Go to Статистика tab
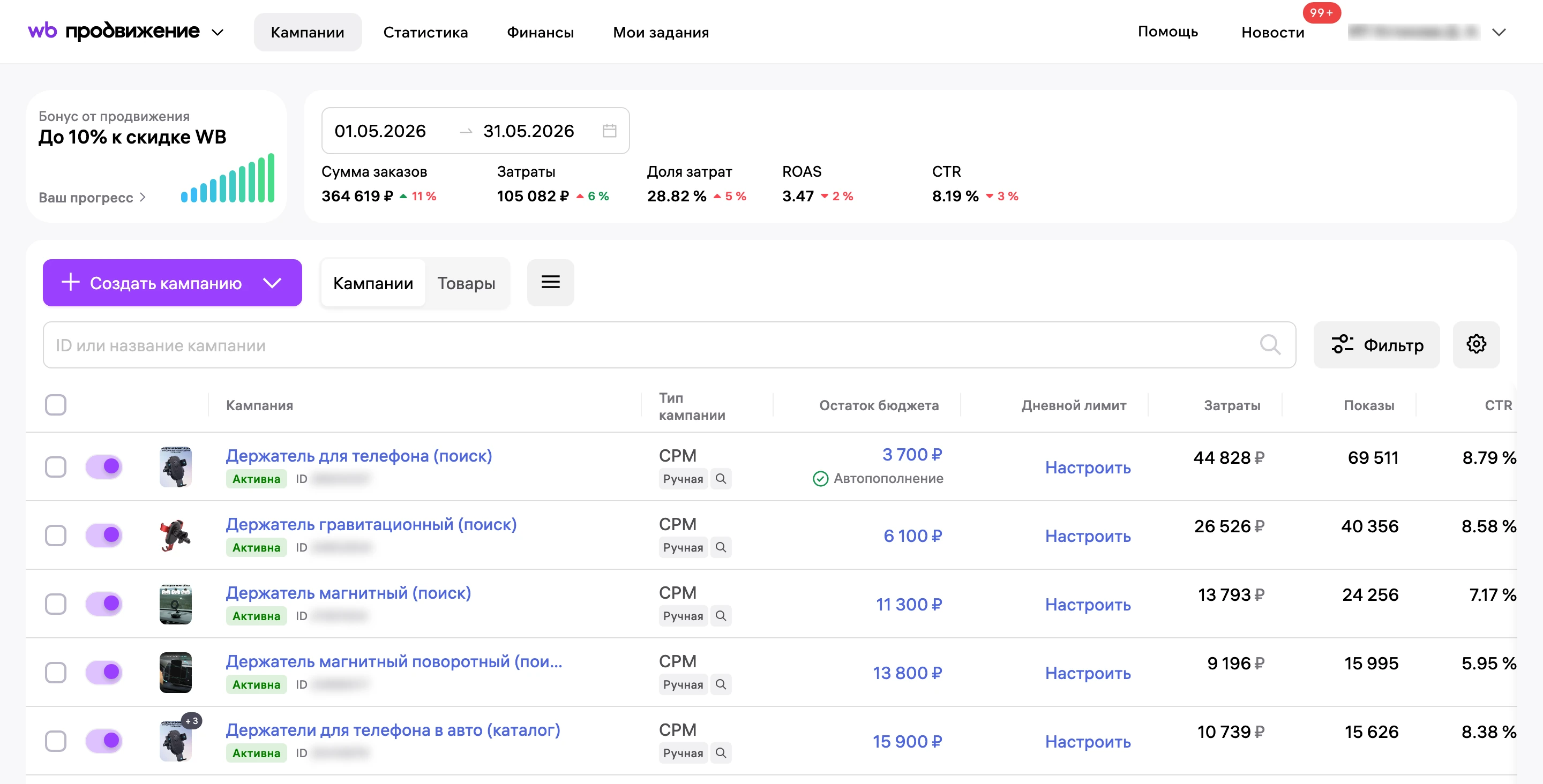The height and width of the screenshot is (784, 1543). pyautogui.click(x=425, y=32)
